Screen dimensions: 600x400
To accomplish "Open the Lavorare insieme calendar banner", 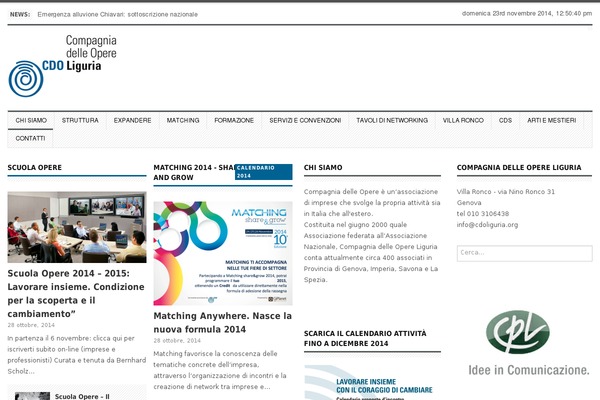I will (372, 382).
